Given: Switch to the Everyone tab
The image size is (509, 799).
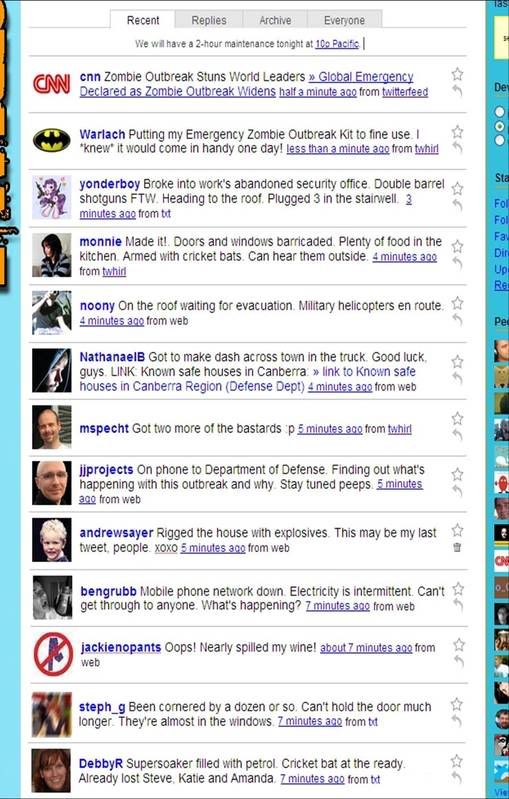Looking at the screenshot, I should click(344, 20).
